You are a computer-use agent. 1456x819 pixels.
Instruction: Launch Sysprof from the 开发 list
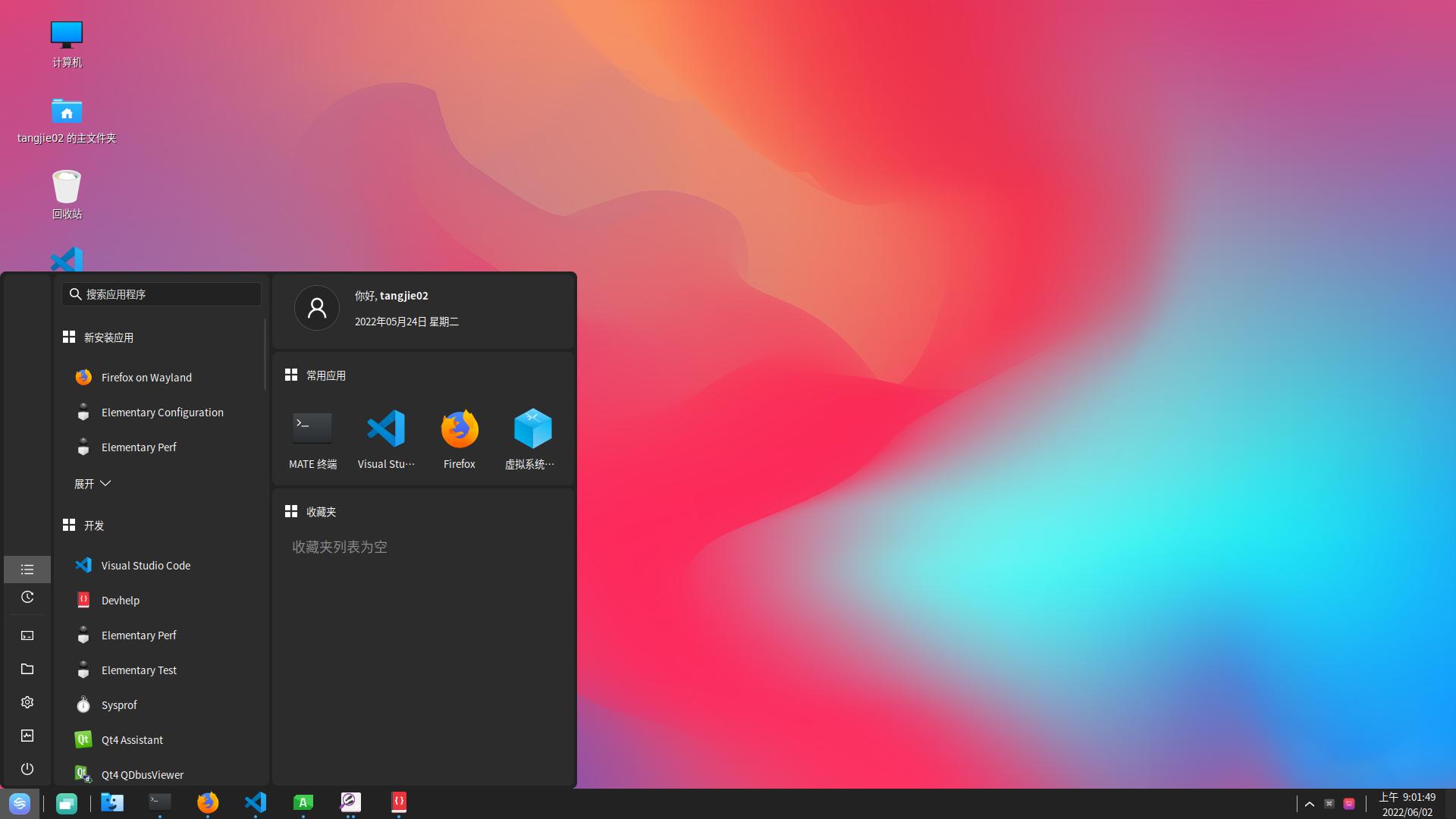[119, 705]
